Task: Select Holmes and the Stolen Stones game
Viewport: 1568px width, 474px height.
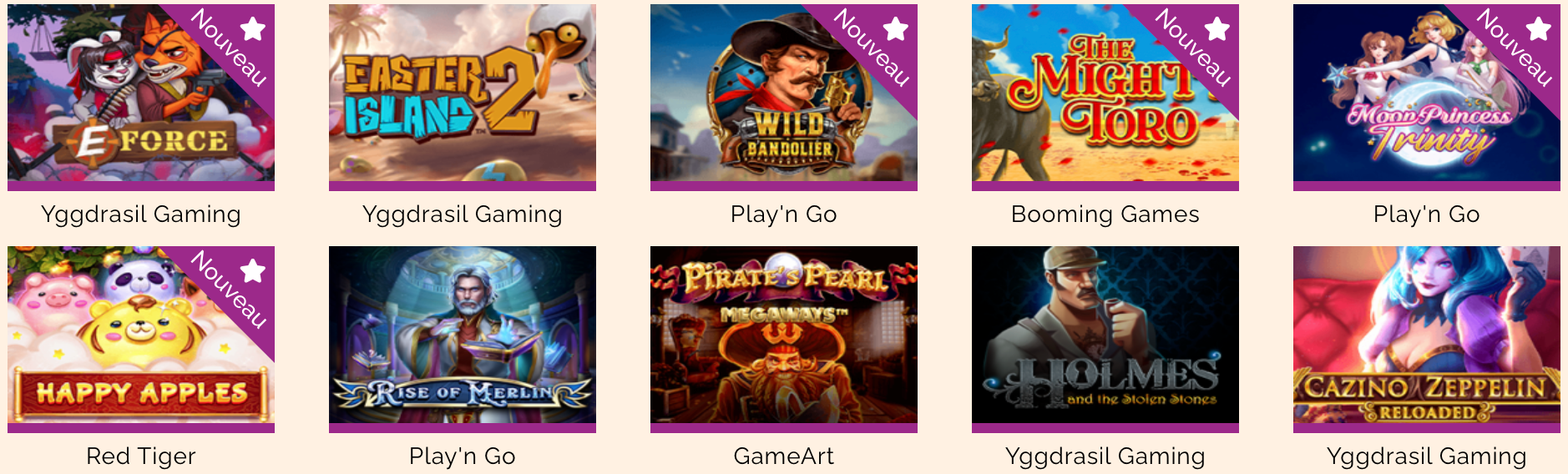Action: tap(1105, 335)
